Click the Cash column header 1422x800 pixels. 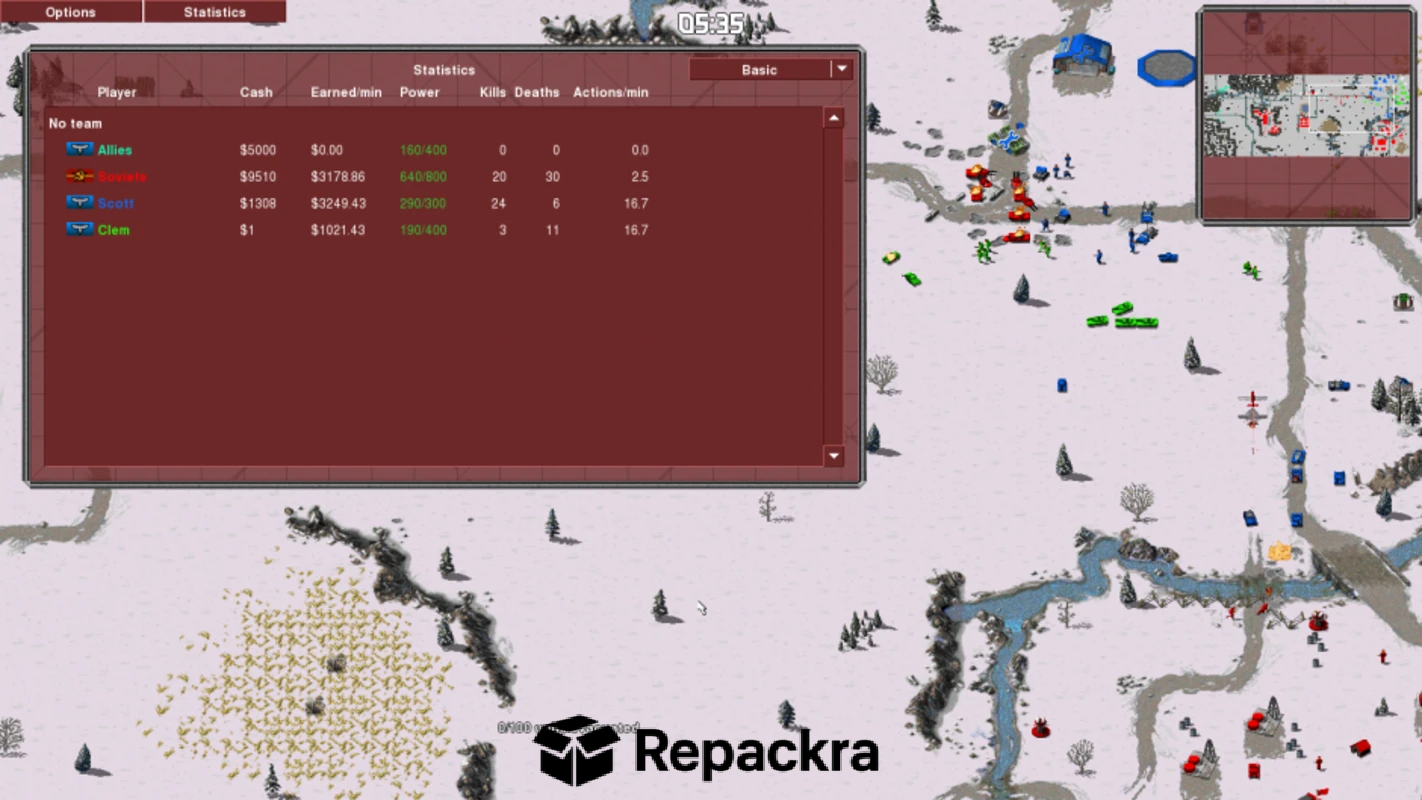tap(256, 92)
